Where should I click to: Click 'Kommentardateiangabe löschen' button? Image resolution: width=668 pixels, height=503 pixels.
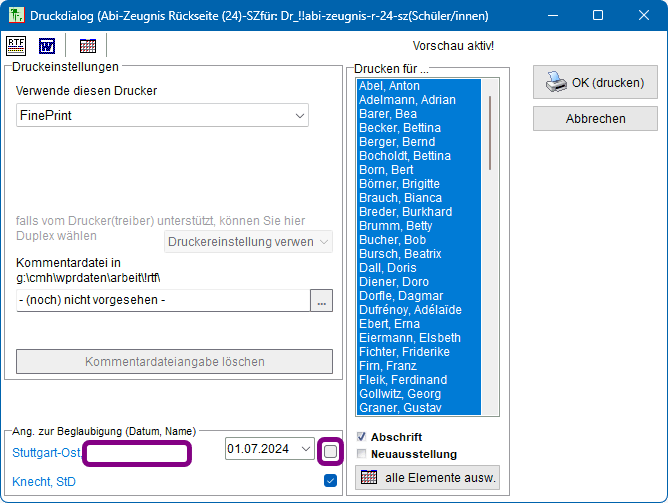(x=175, y=362)
